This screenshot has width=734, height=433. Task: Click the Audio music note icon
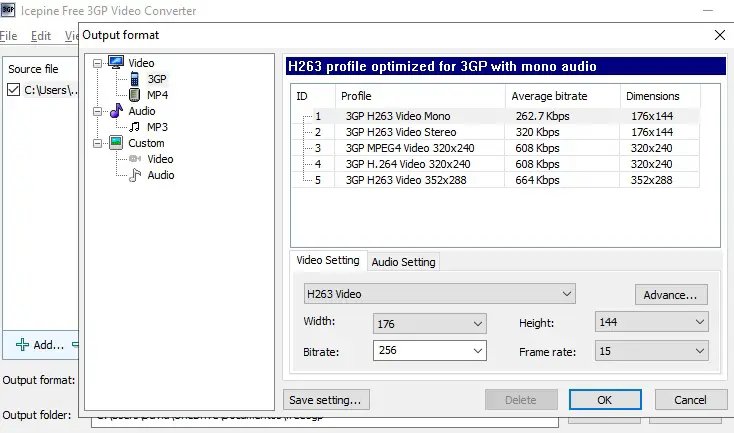pyautogui.click(x=116, y=111)
